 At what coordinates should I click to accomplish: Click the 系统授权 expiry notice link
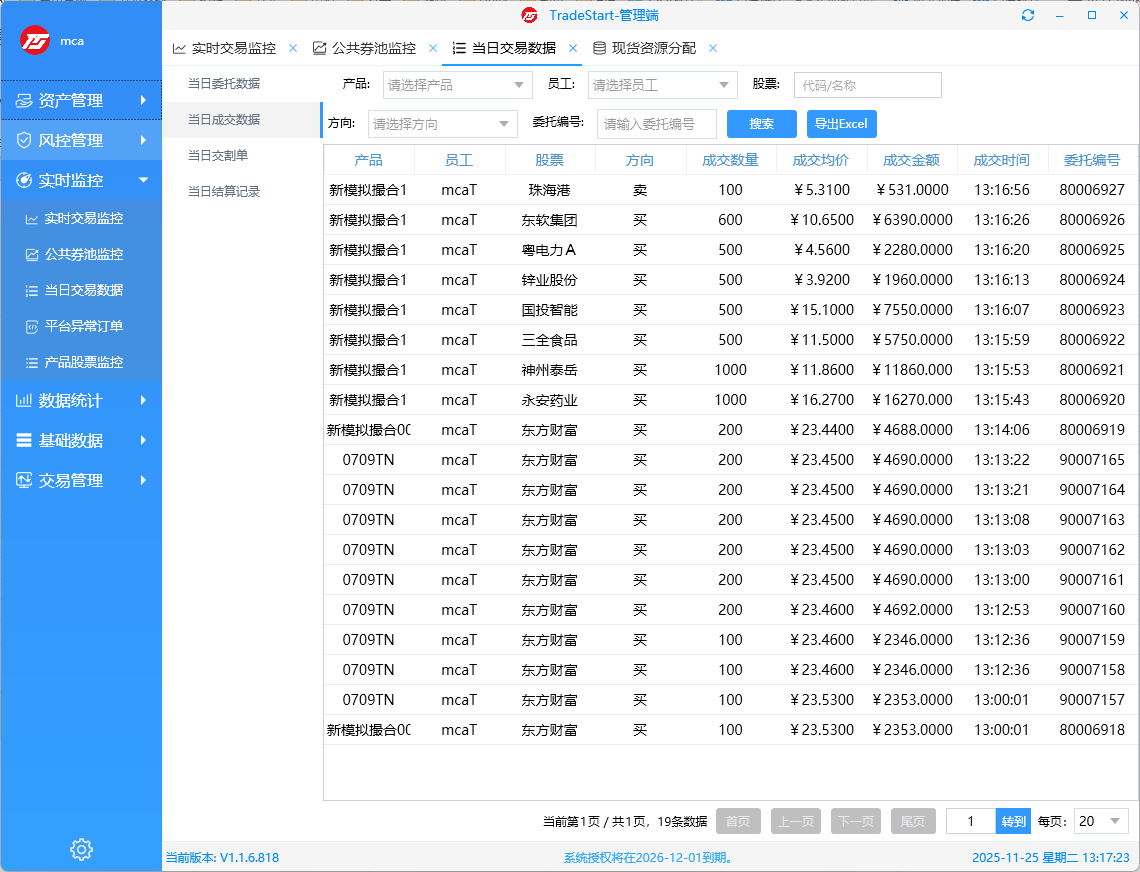pyautogui.click(x=650, y=855)
